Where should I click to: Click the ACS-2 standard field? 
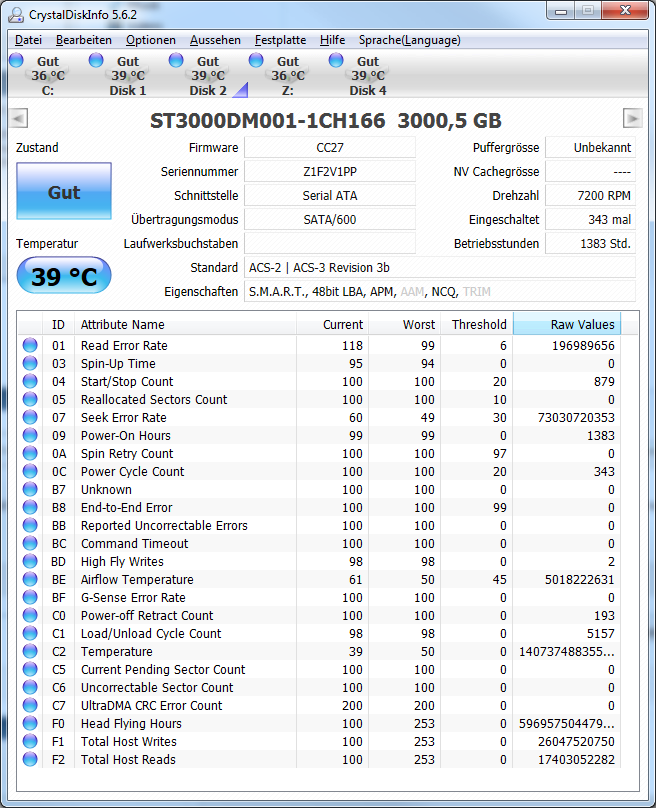point(440,267)
